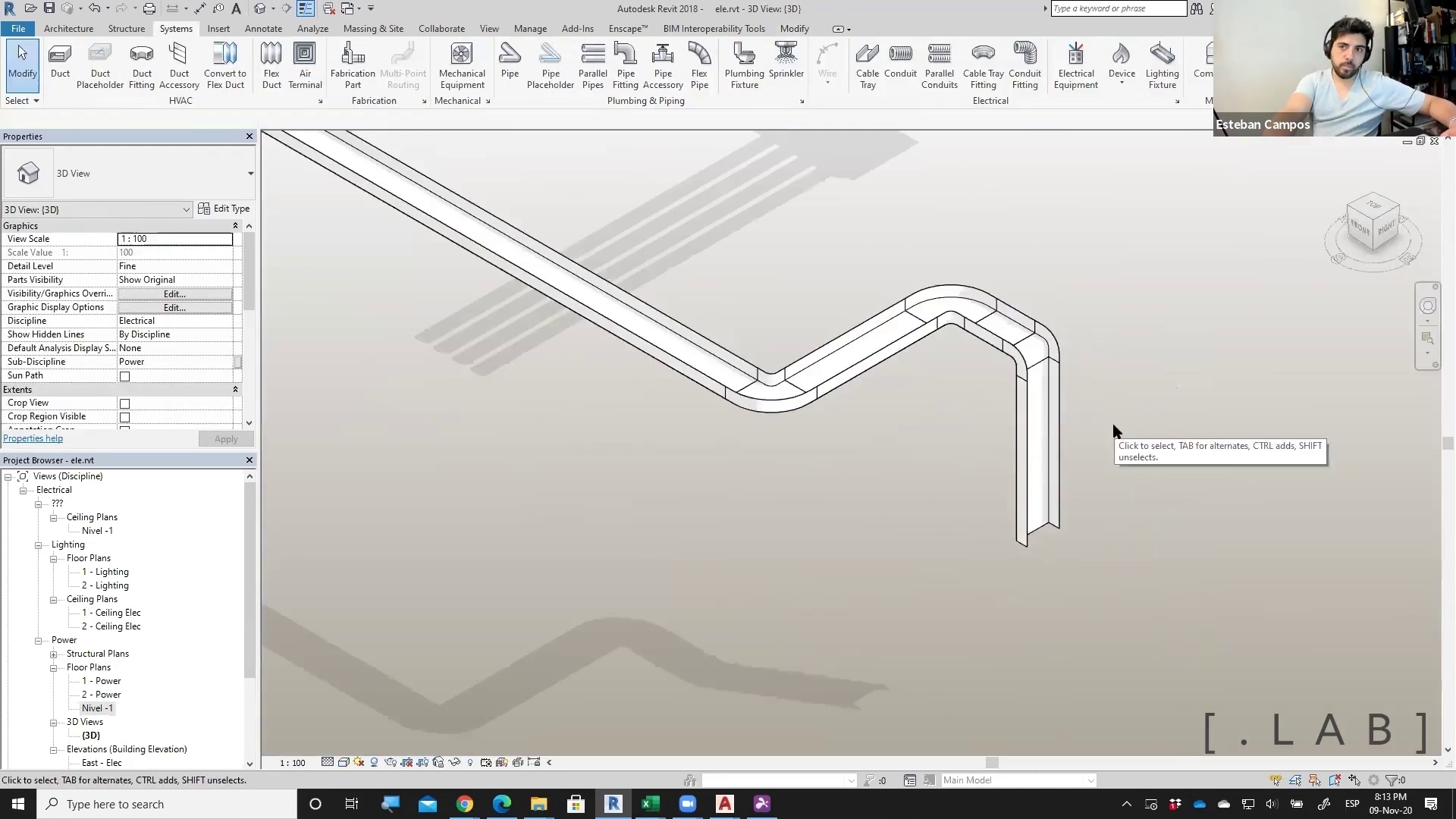Click the Edit Type button
Viewport: 1456px width, 819px height.
click(224, 209)
